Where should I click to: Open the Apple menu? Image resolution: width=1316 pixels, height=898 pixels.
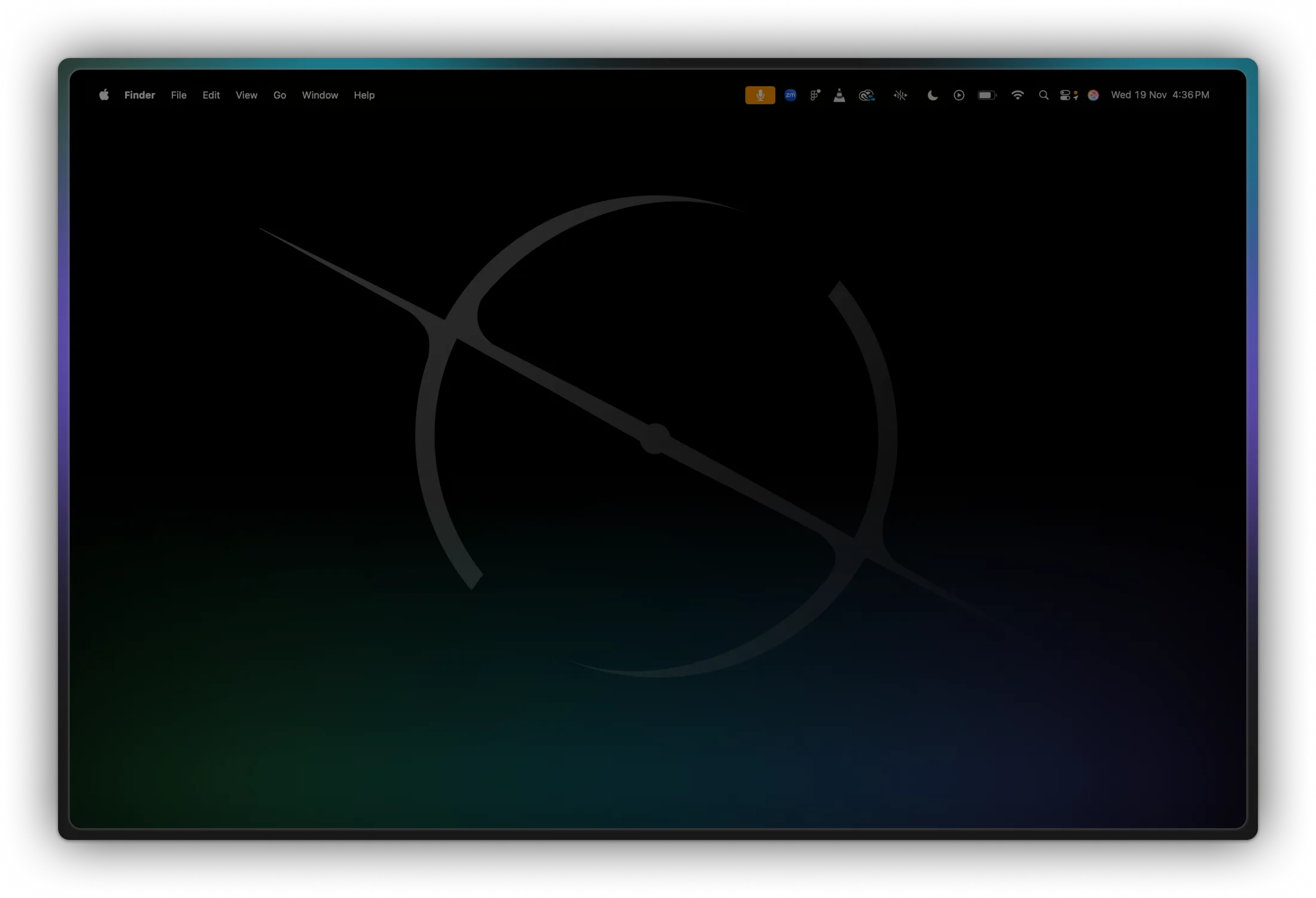pos(104,95)
